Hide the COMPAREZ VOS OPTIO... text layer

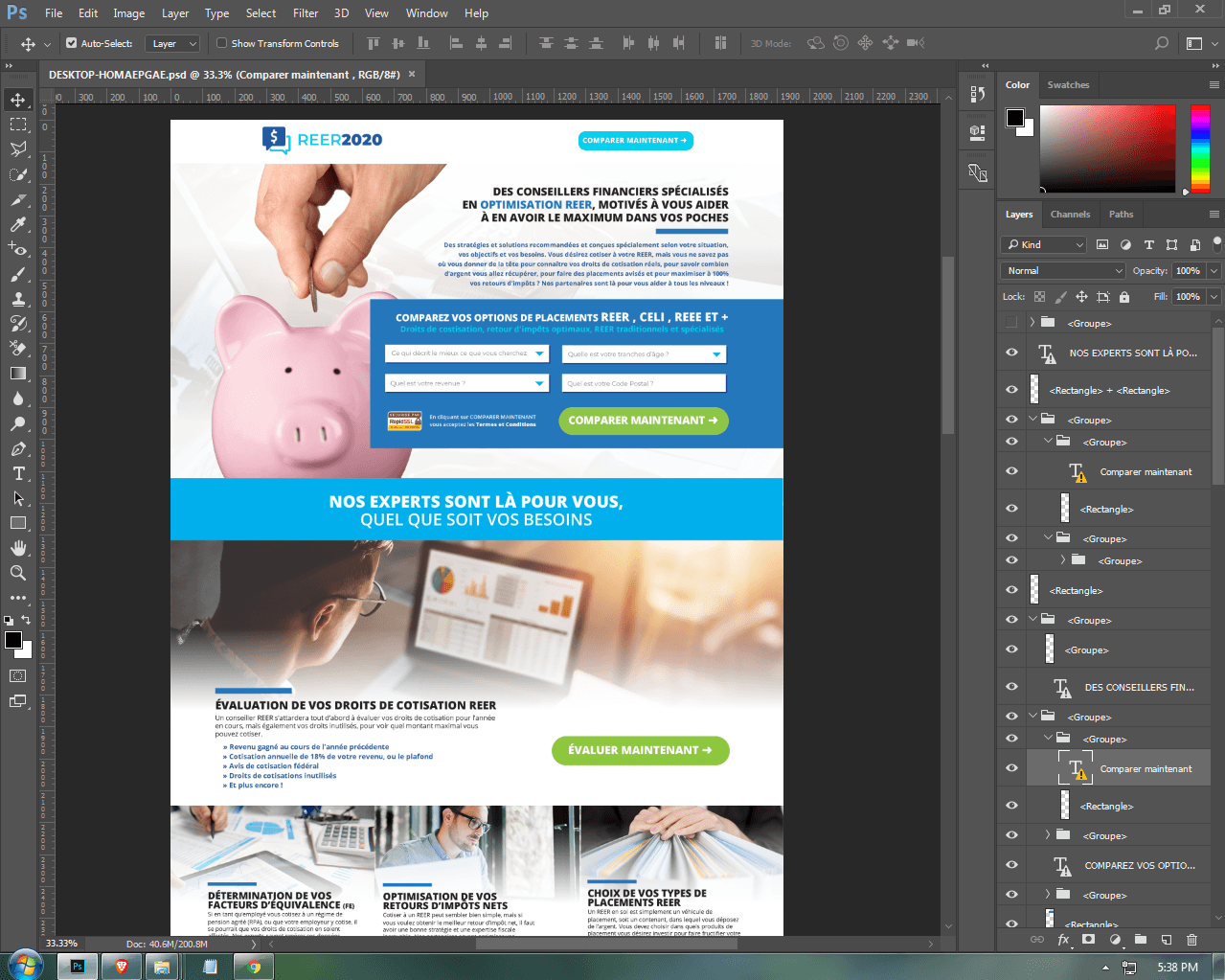1011,865
